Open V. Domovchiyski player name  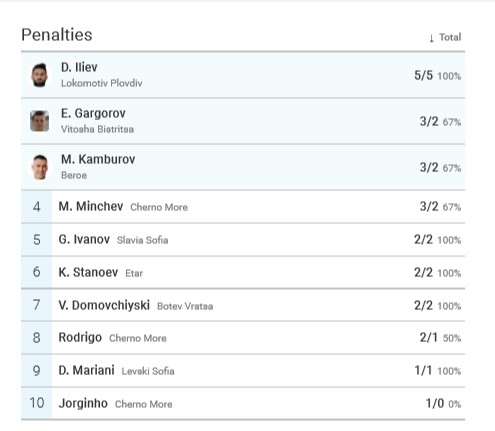point(104,305)
